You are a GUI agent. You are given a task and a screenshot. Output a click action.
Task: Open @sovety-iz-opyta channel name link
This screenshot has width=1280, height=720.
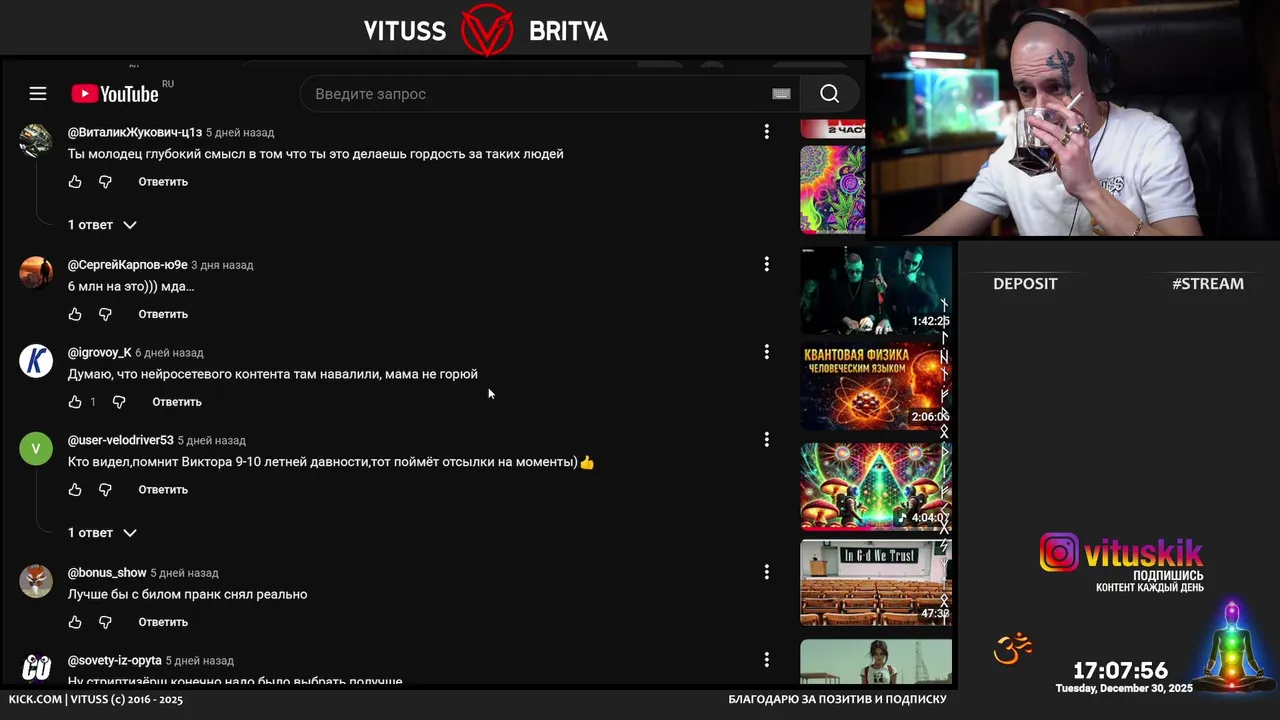click(x=115, y=661)
